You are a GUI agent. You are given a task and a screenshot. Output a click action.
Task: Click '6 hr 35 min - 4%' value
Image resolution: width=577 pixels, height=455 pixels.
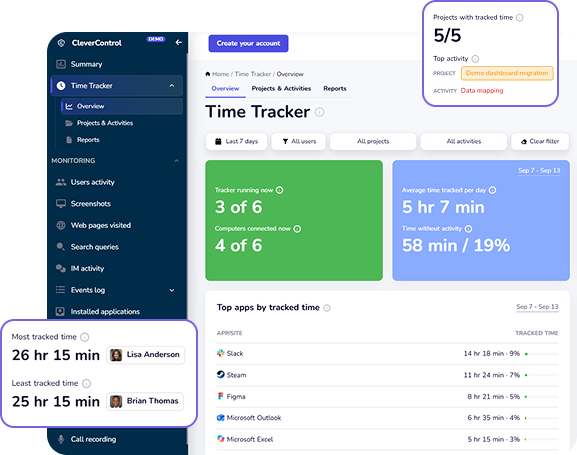tap(493, 418)
